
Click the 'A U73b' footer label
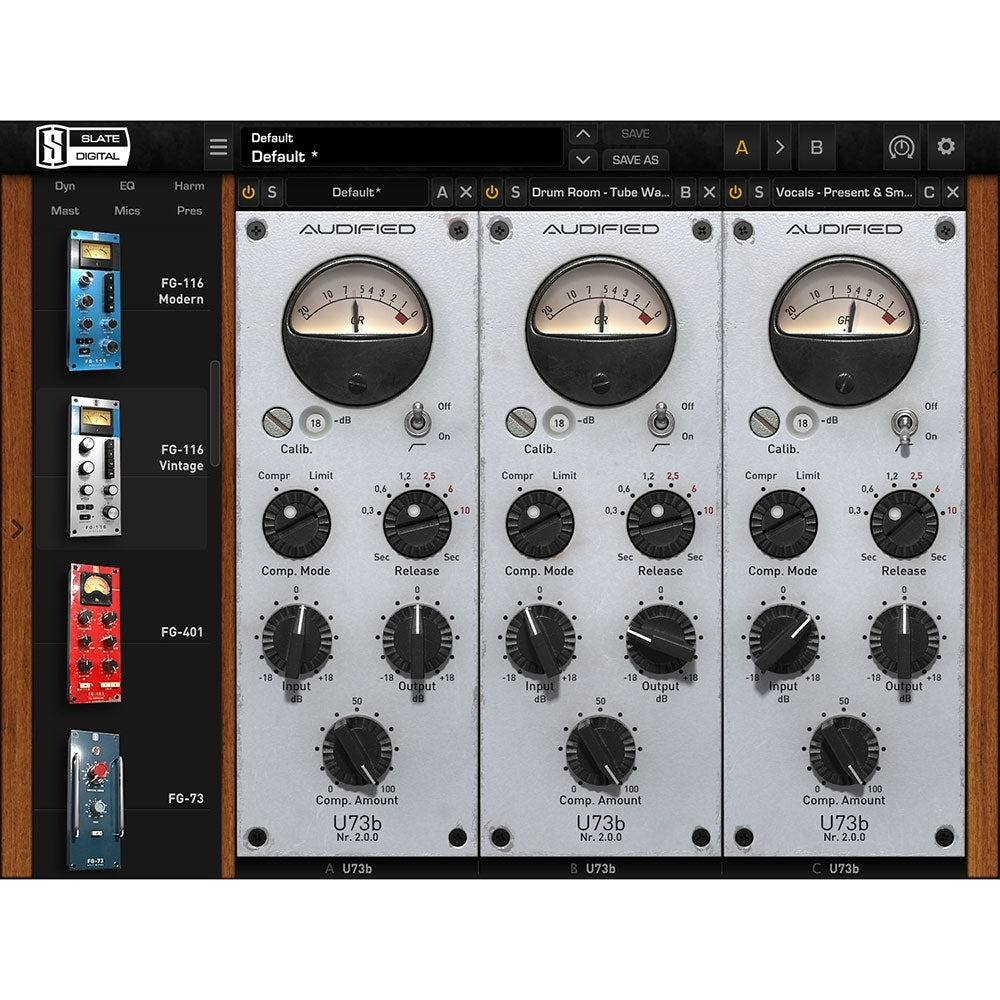[349, 868]
